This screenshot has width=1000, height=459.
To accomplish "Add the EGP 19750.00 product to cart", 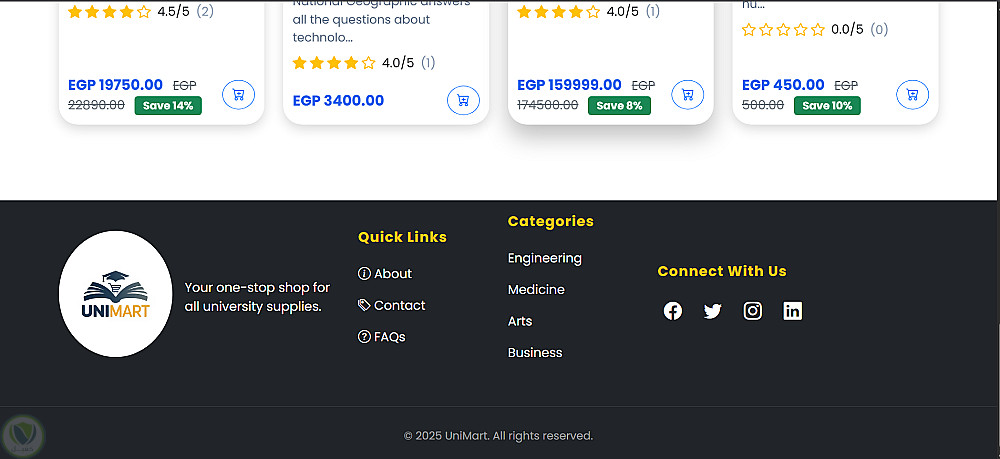I will 238,95.
